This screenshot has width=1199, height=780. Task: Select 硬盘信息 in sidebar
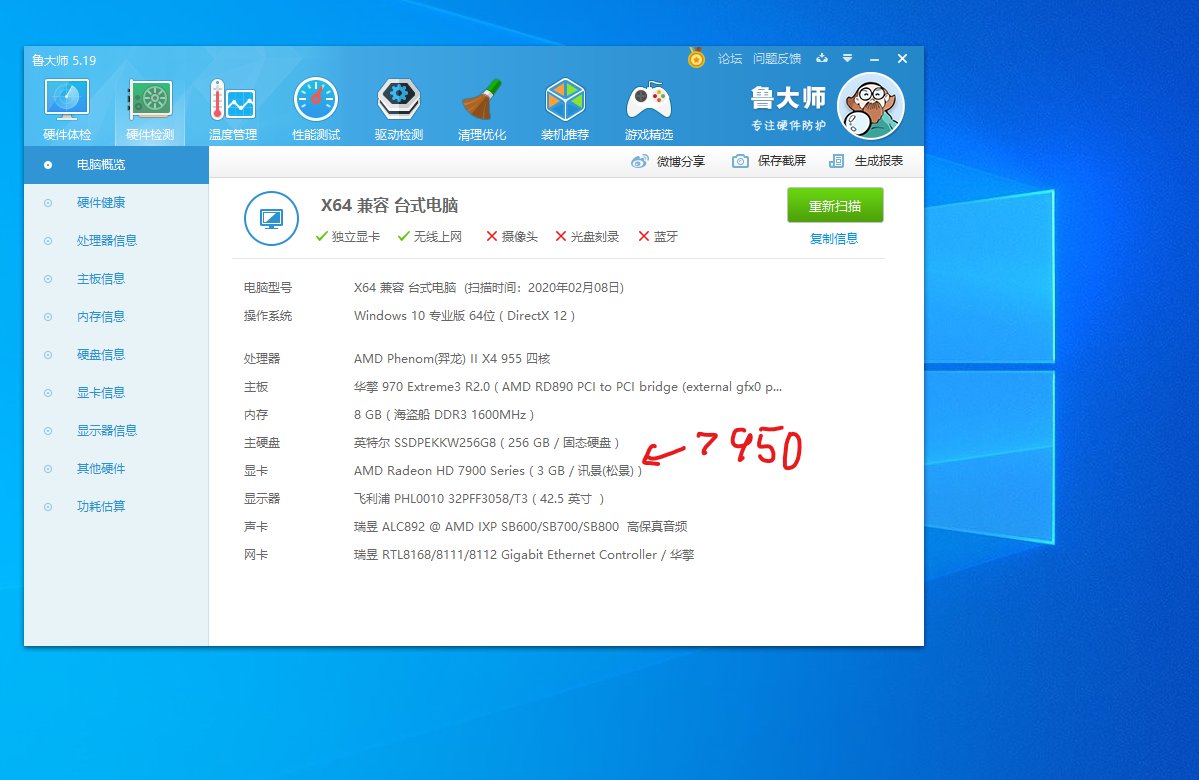(116, 355)
